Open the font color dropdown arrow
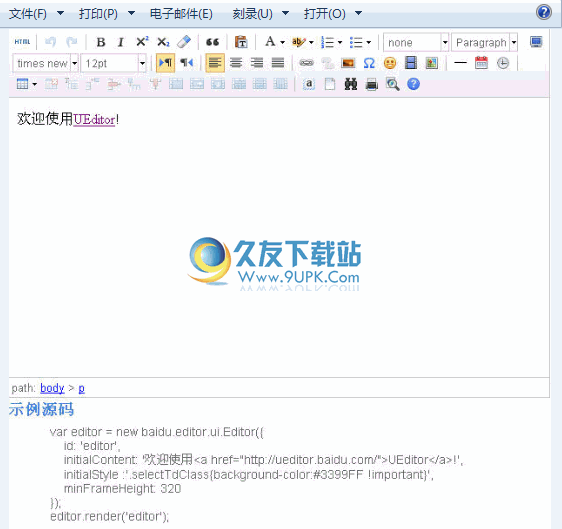Viewport: 562px width, 529px height. point(282,43)
